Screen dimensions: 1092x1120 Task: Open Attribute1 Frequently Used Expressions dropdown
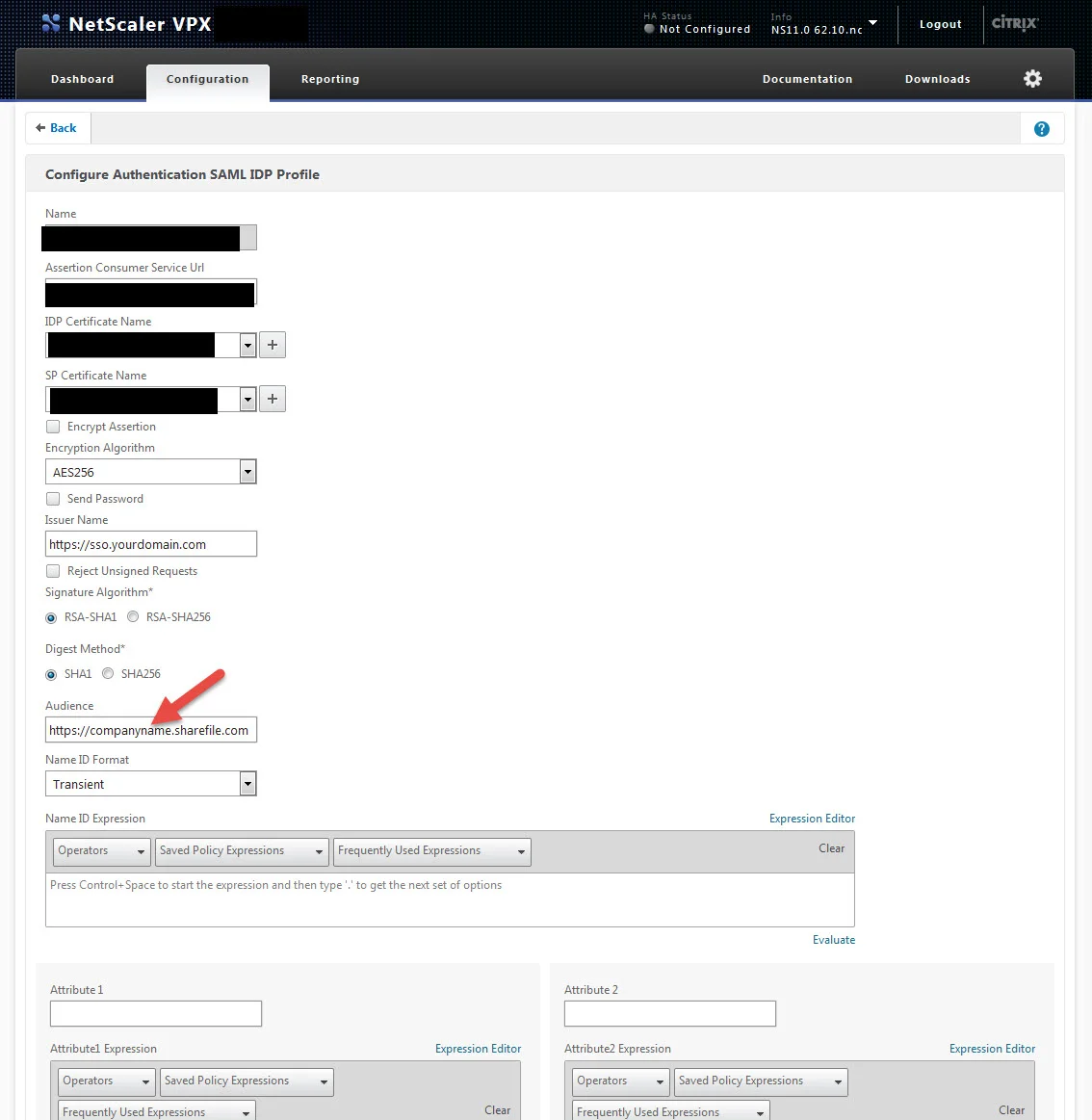[156, 1110]
